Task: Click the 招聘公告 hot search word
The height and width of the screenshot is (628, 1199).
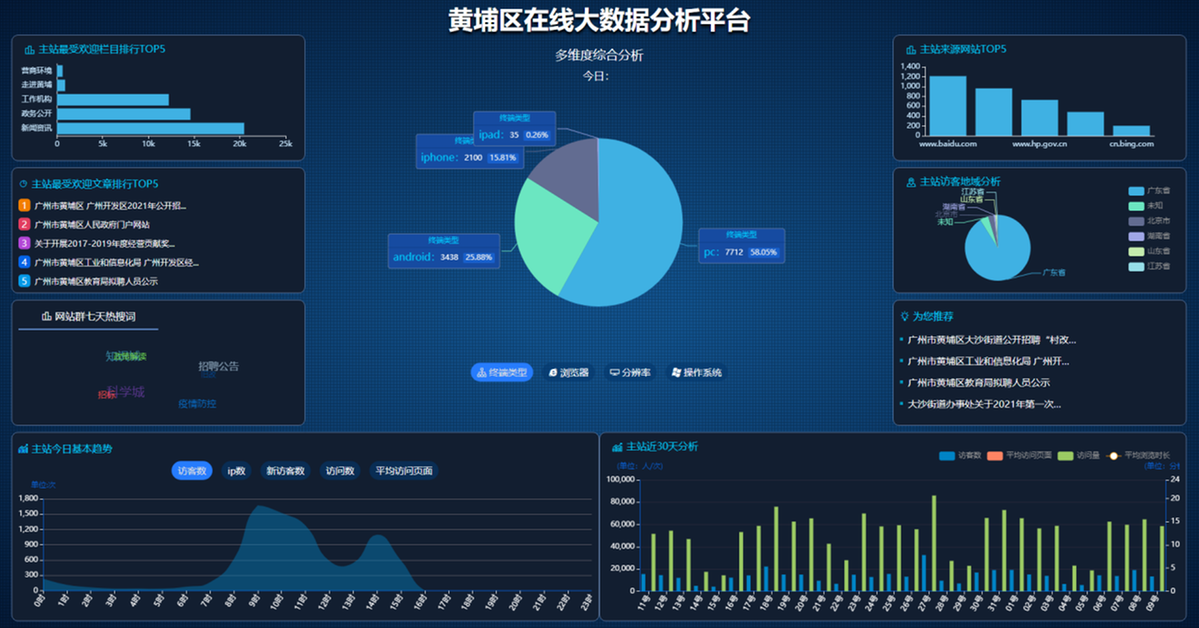Action: pyautogui.click(x=218, y=367)
